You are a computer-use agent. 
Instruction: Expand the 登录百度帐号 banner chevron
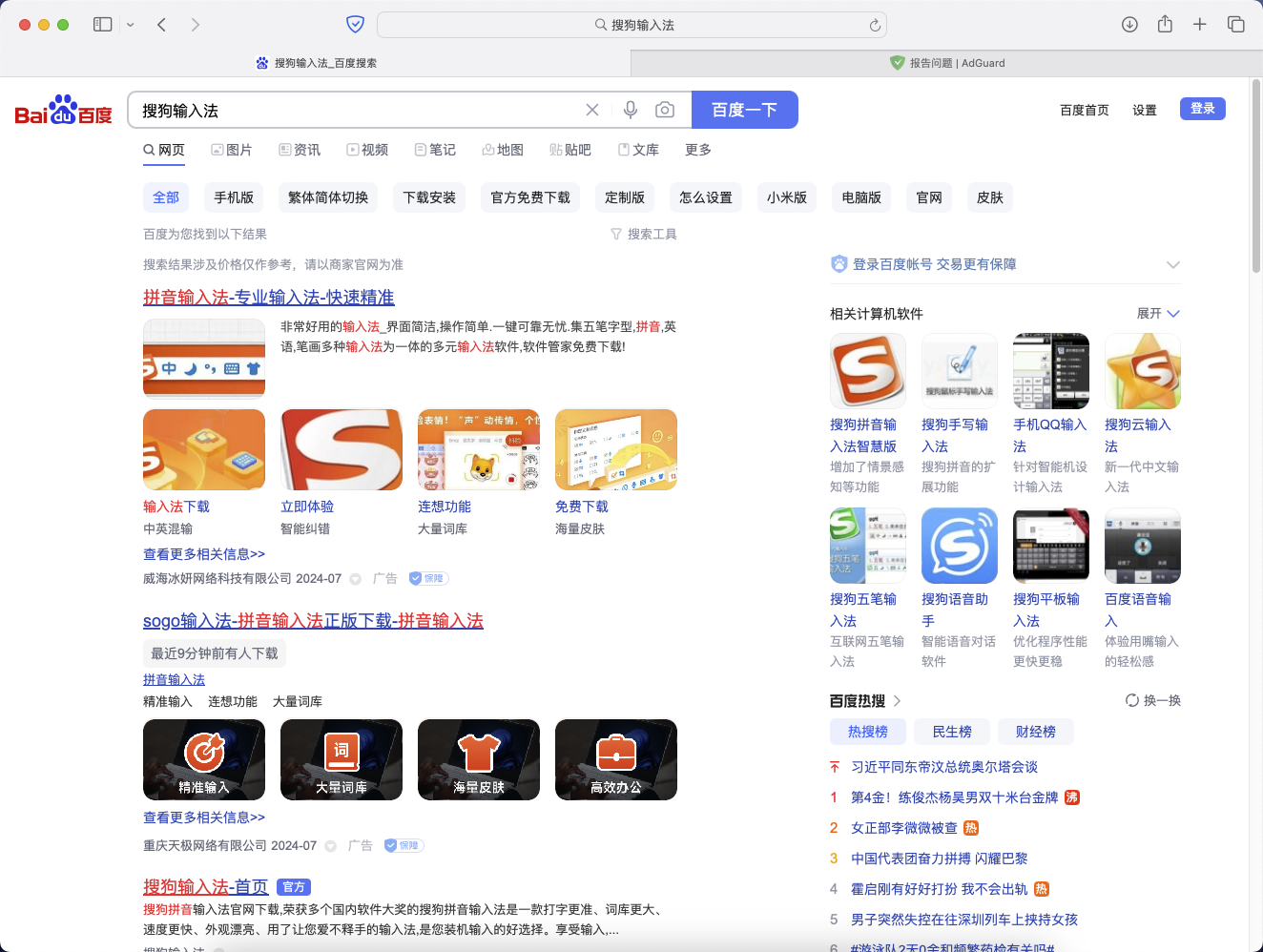[1173, 264]
